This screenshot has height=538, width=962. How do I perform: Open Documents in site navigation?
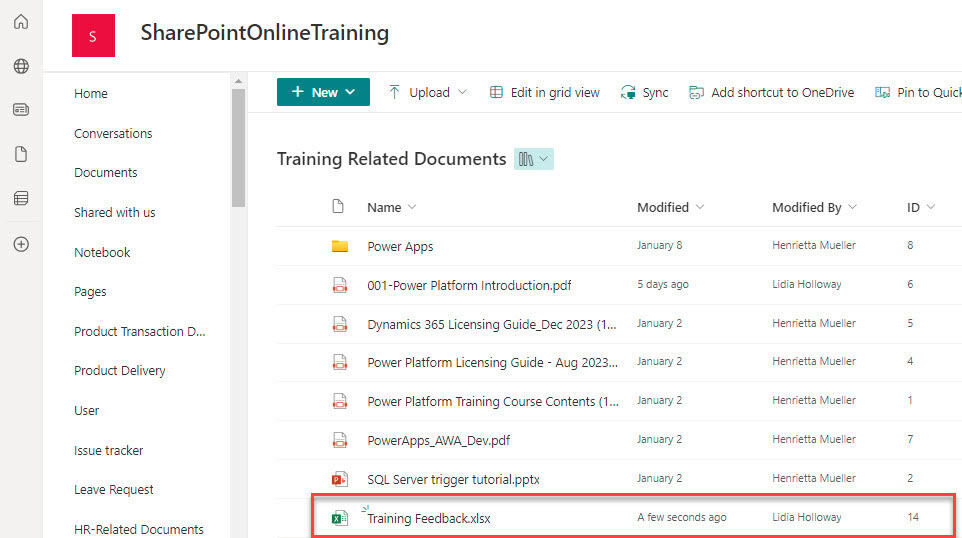pyautogui.click(x=106, y=172)
